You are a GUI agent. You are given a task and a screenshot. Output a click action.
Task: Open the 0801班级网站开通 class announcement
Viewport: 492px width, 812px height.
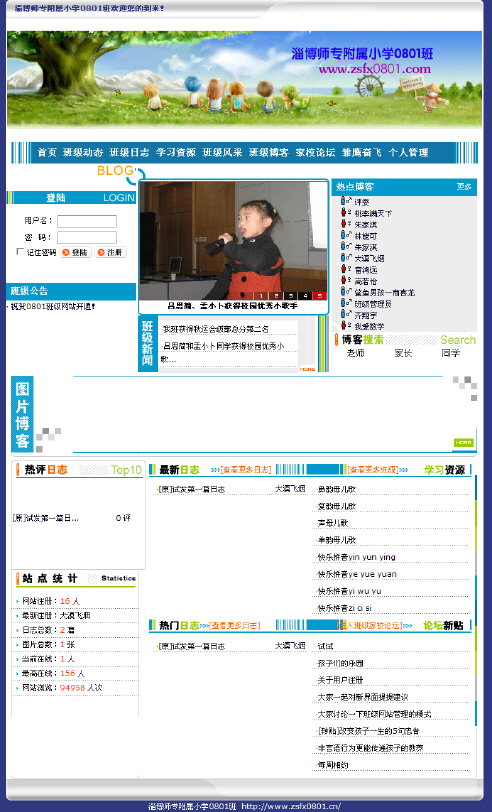coord(52,307)
